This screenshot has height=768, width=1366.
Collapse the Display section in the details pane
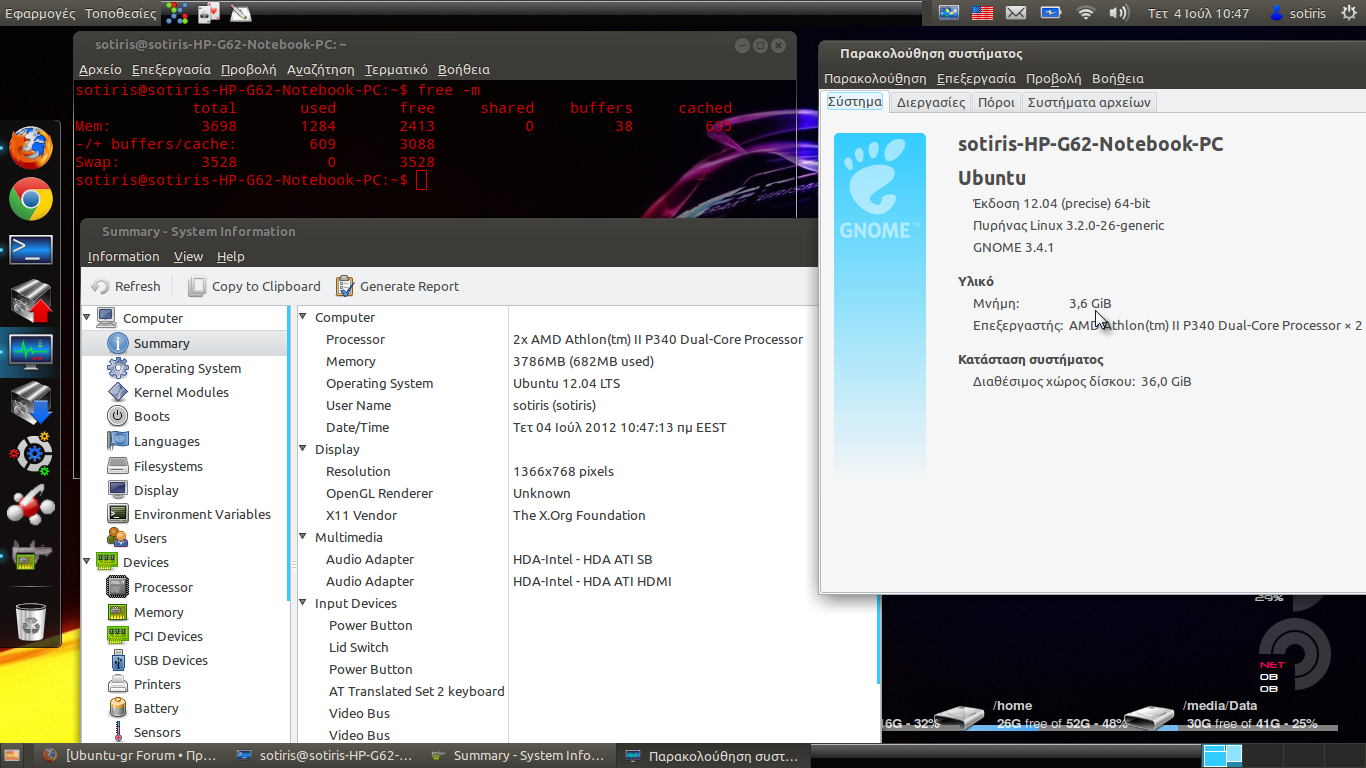[303, 449]
